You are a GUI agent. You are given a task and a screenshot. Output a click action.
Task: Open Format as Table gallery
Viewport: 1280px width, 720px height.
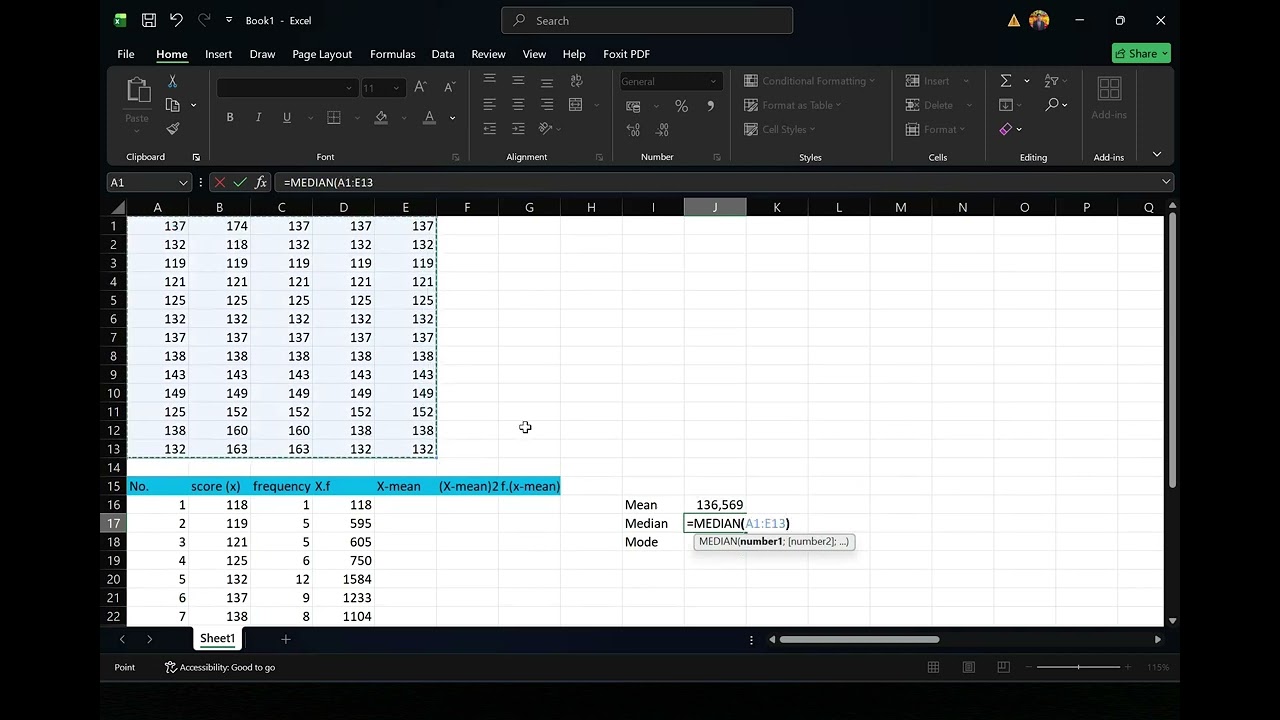(x=793, y=105)
